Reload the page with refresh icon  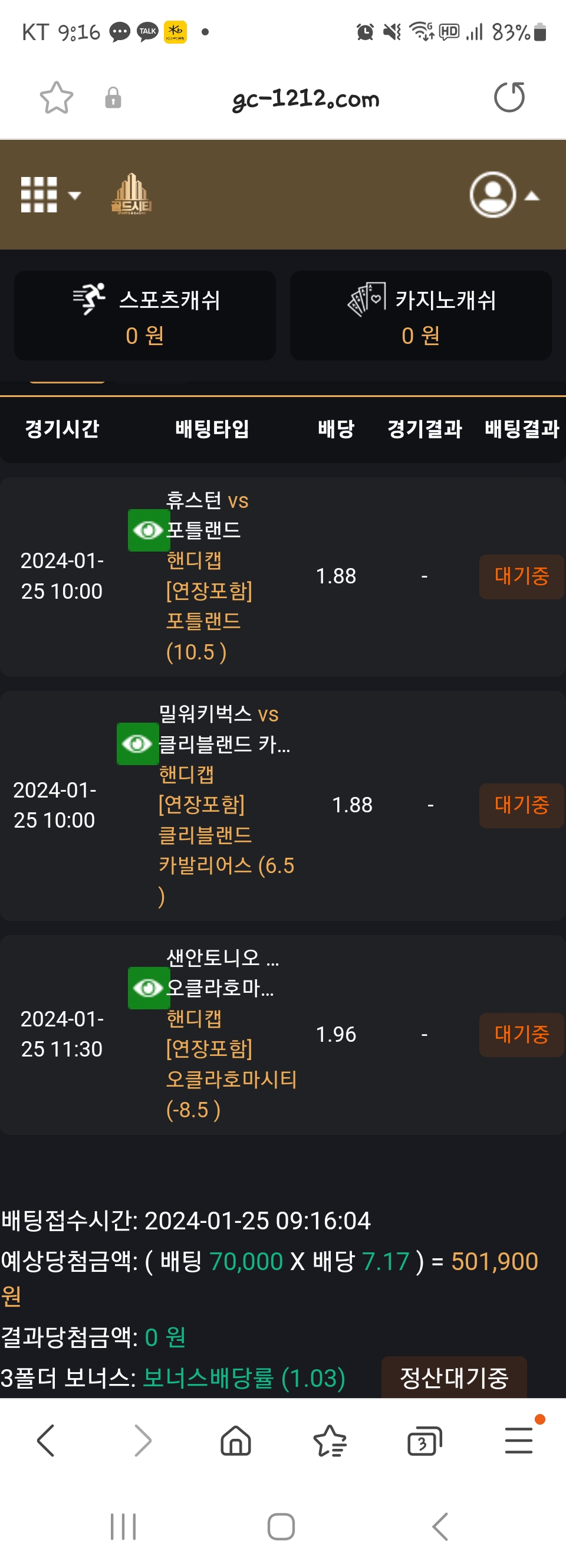tap(509, 97)
